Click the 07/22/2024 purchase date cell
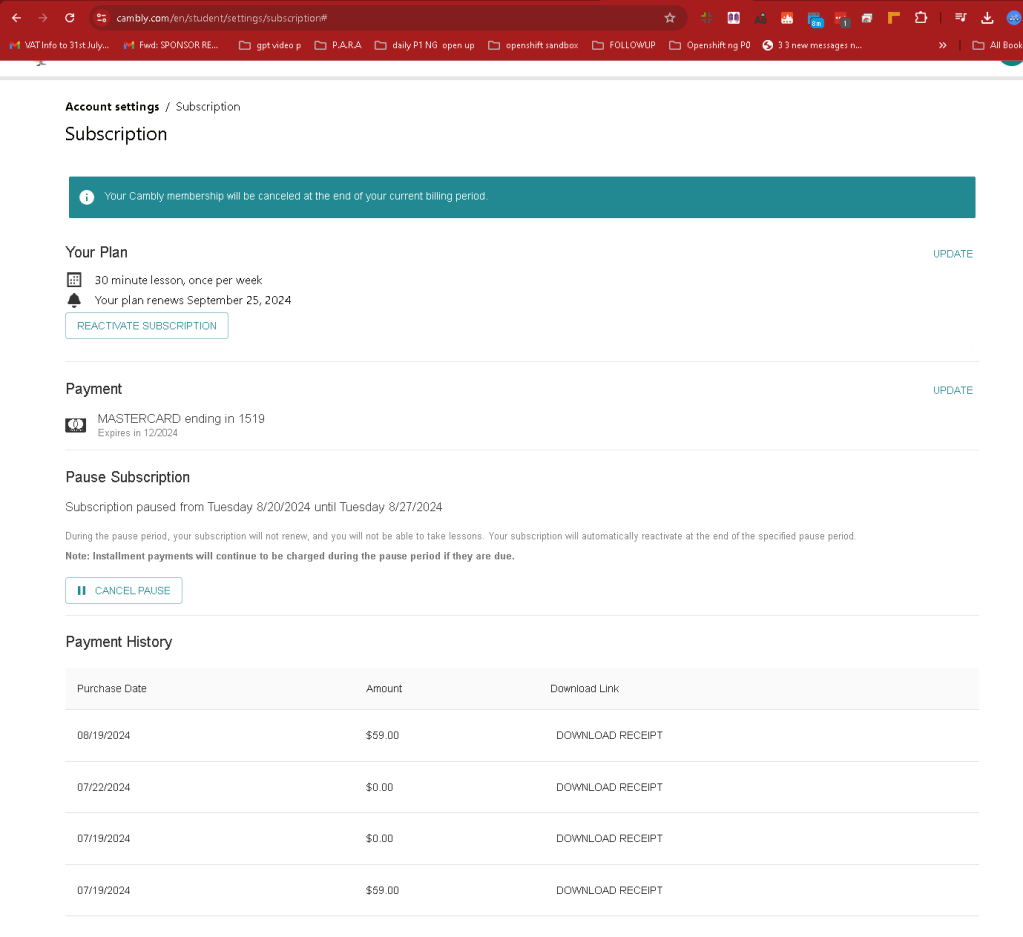1023x937 pixels. (x=104, y=788)
